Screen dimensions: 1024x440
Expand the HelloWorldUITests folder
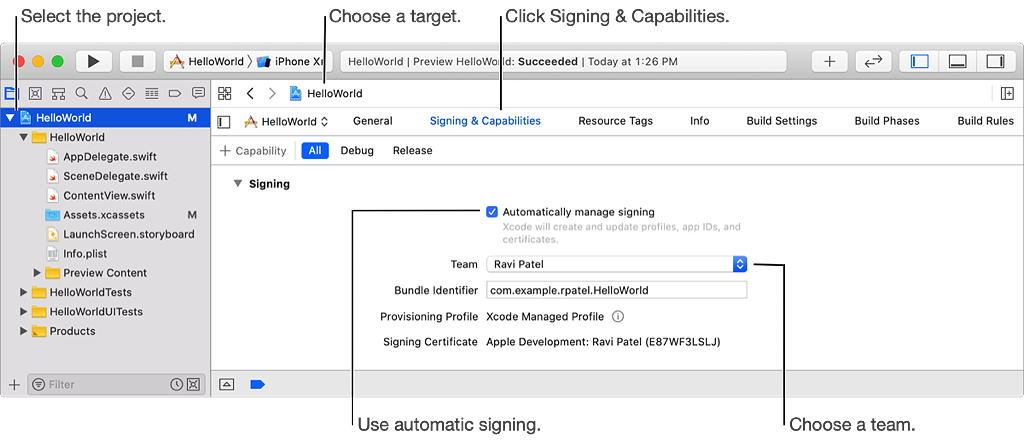[24, 312]
